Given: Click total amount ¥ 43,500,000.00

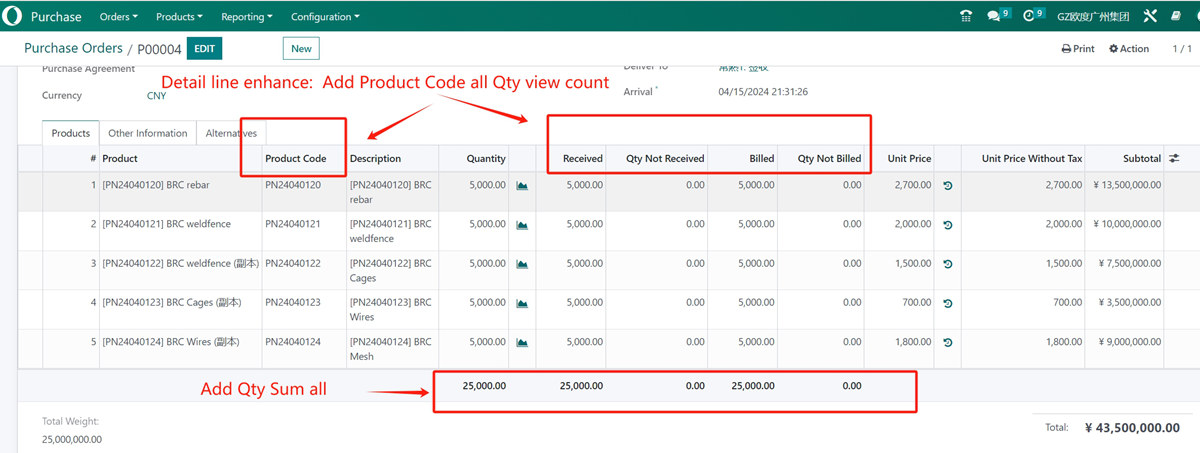Looking at the screenshot, I should [1132, 427].
